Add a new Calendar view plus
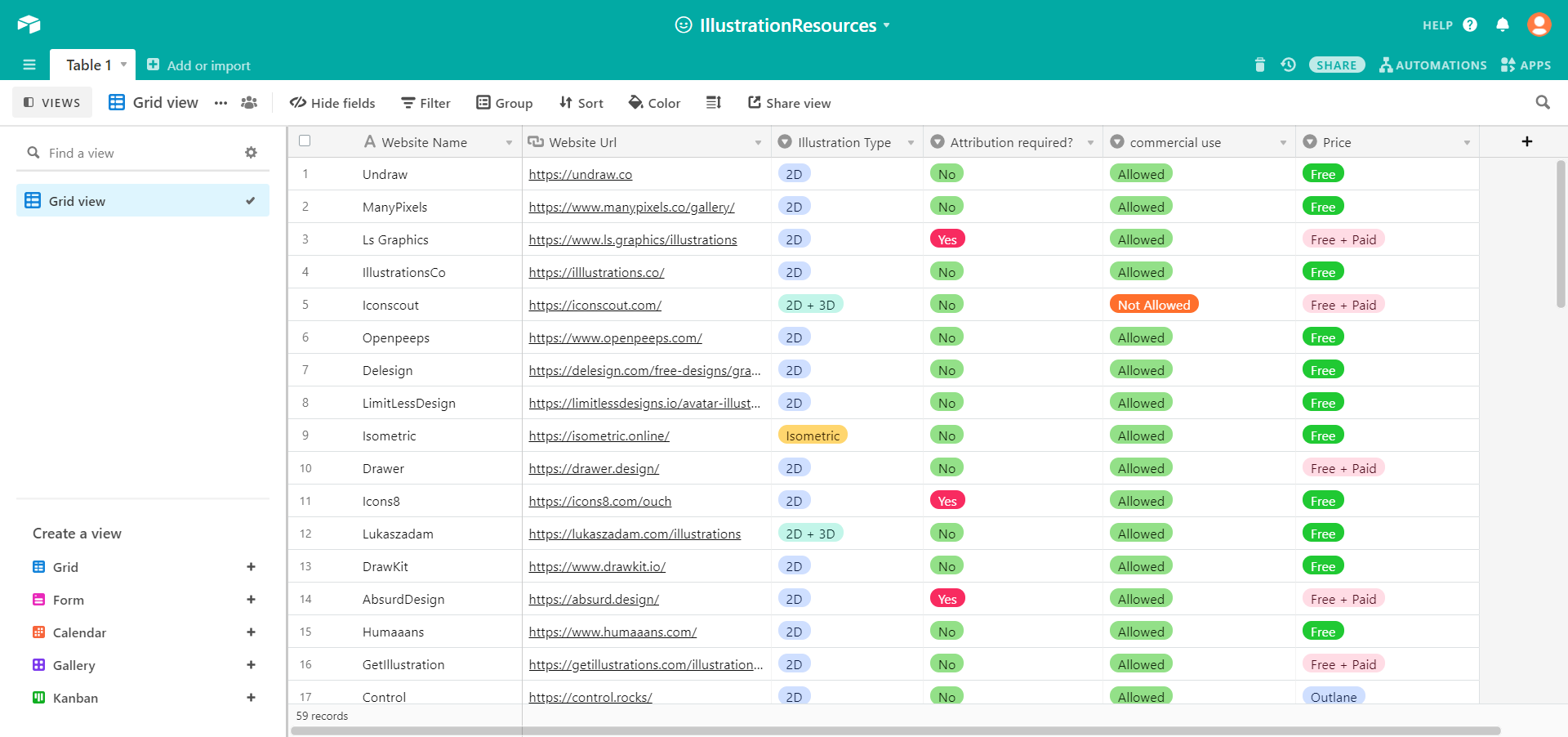This screenshot has height=737, width=1568. click(251, 632)
